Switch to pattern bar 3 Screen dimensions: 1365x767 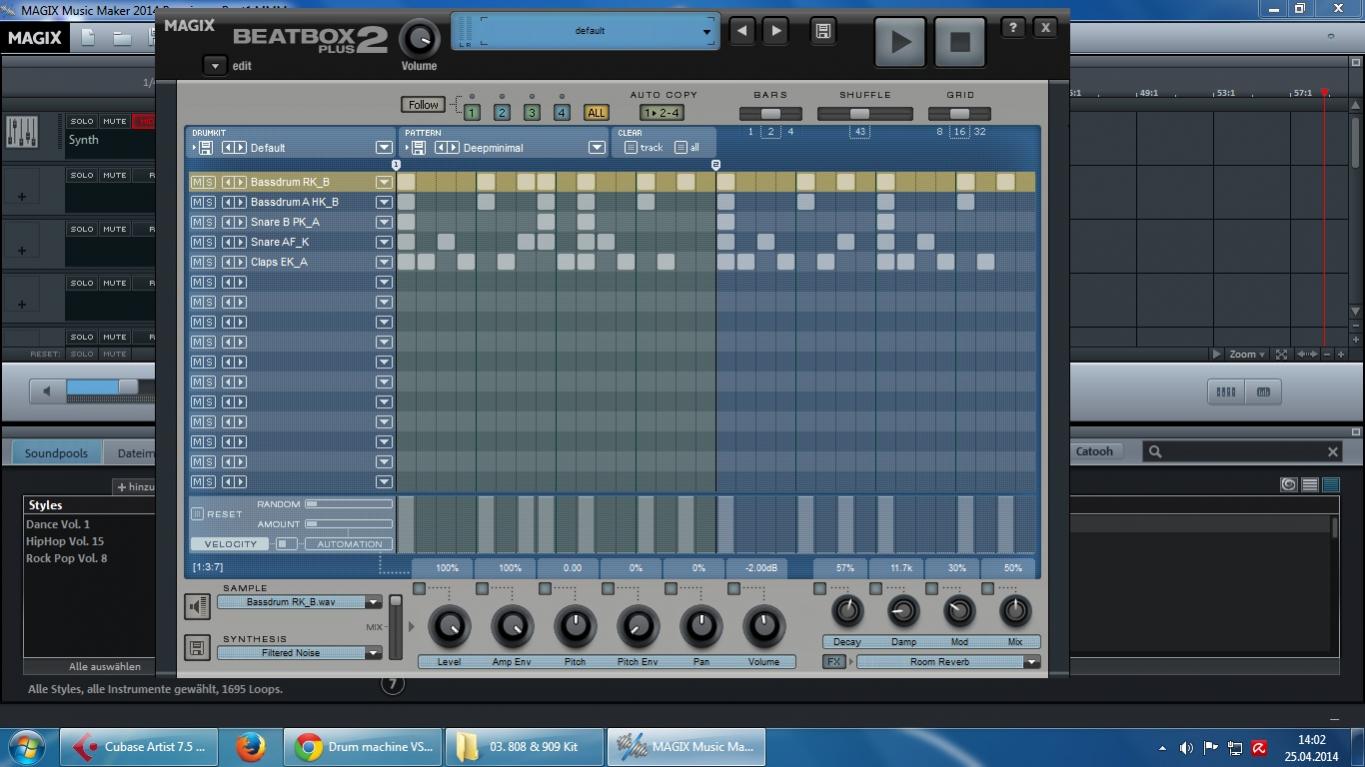point(532,113)
